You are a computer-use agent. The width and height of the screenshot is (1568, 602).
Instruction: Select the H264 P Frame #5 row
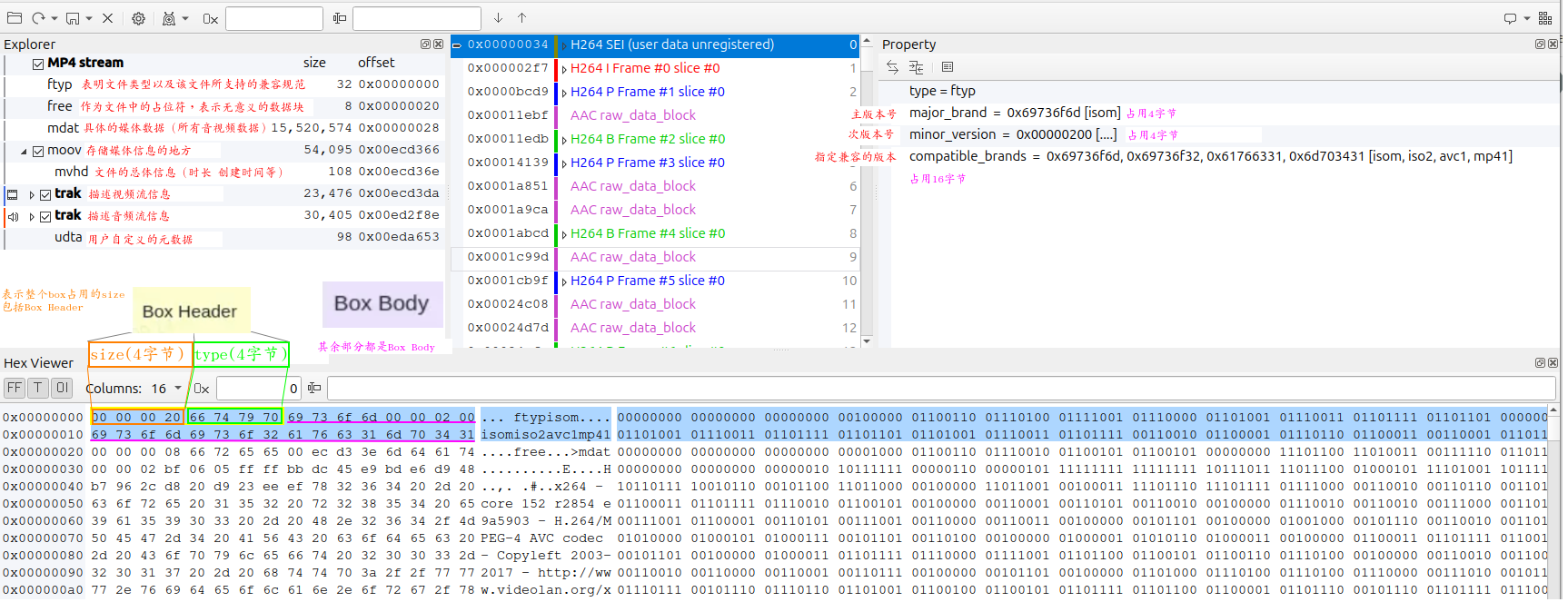(655, 281)
